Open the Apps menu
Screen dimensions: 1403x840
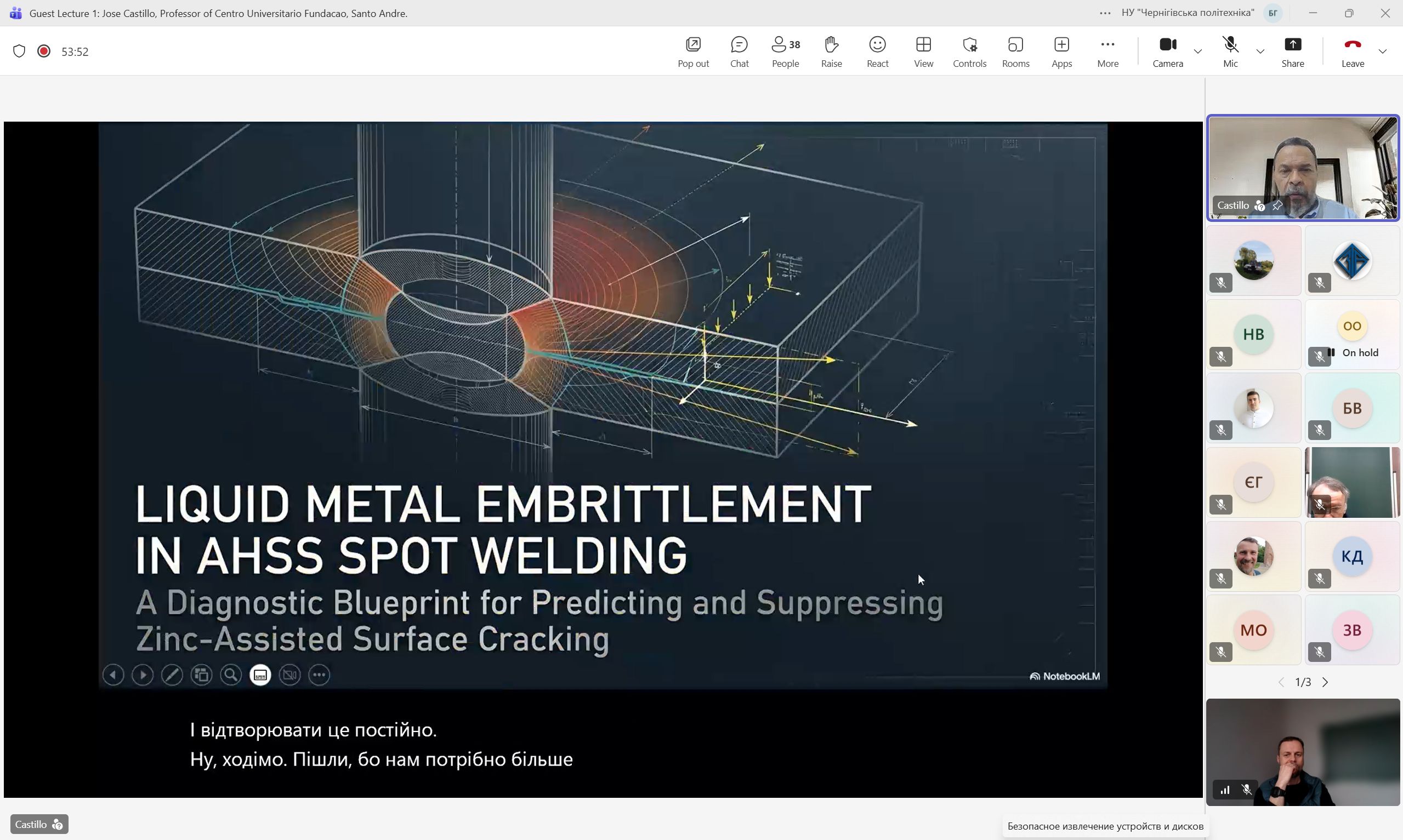click(1061, 52)
